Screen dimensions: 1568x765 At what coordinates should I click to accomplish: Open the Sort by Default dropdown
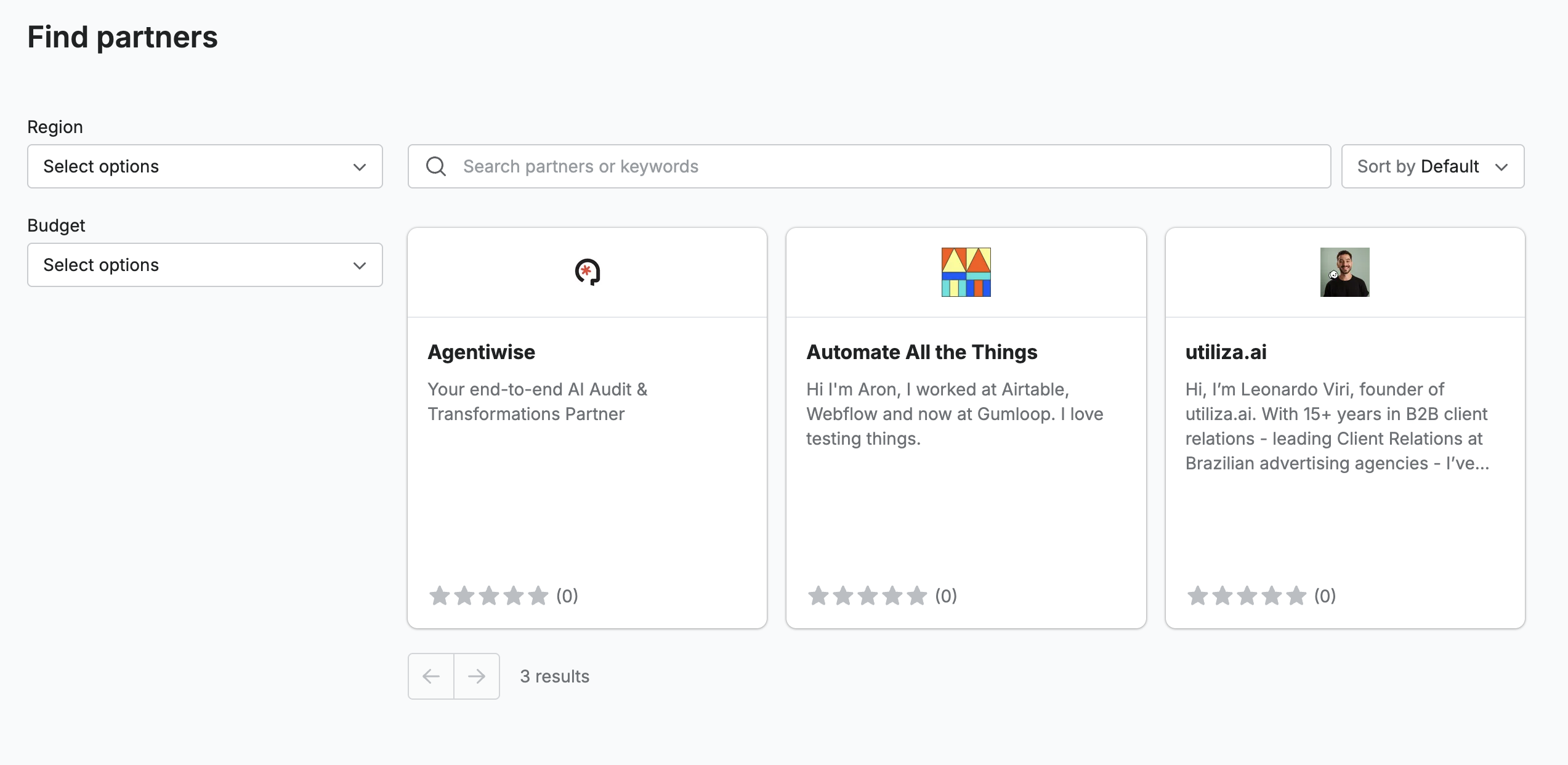1433,166
